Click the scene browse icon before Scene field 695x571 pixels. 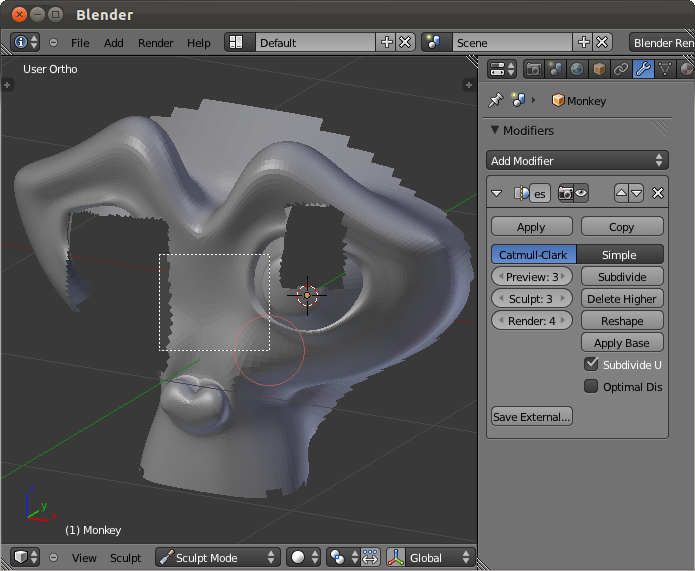tap(437, 43)
